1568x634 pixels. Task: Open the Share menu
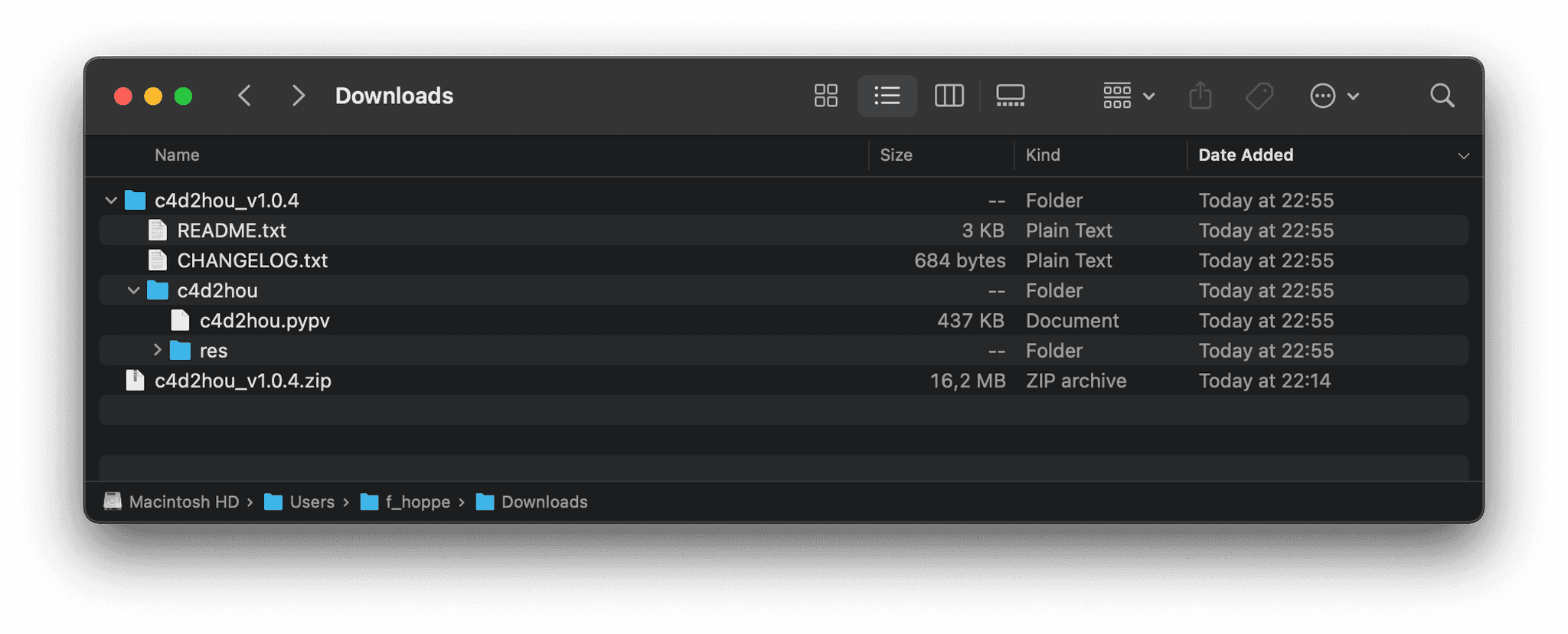point(1200,96)
